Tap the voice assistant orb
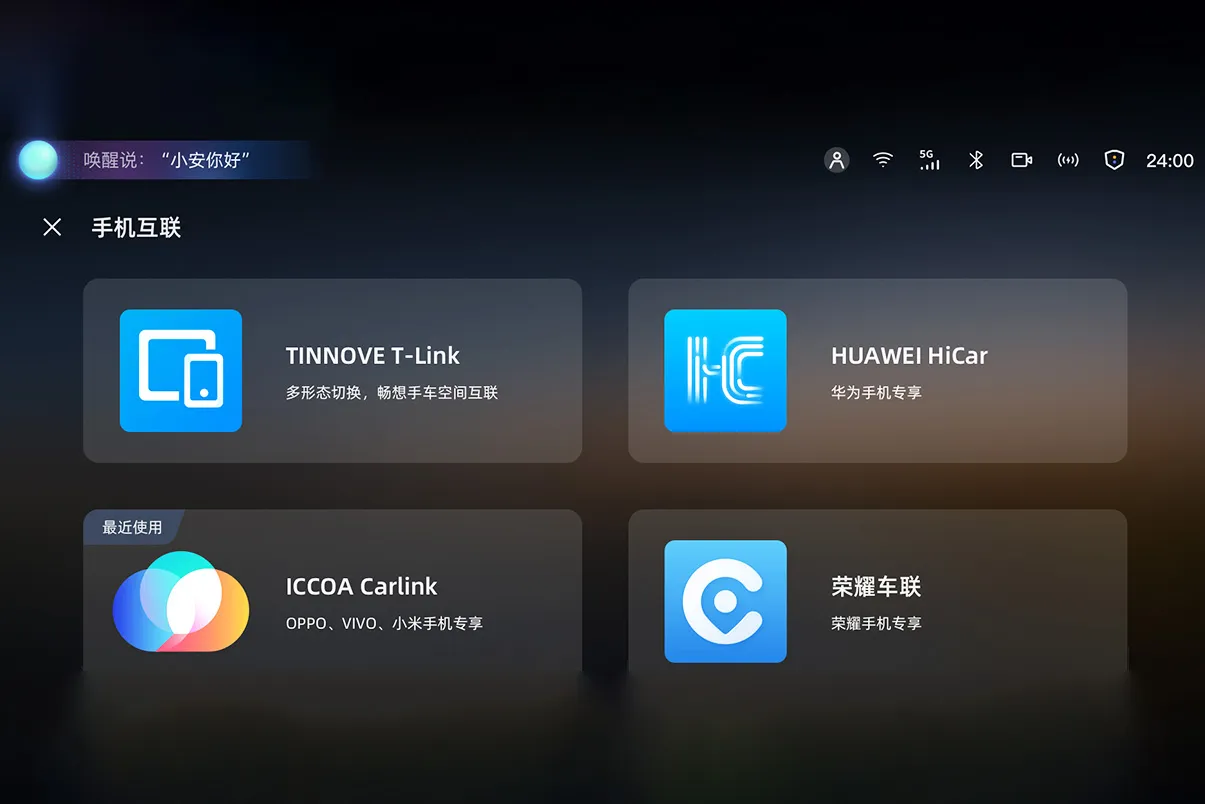Screen dimensions: 1205x804 [x=38, y=160]
